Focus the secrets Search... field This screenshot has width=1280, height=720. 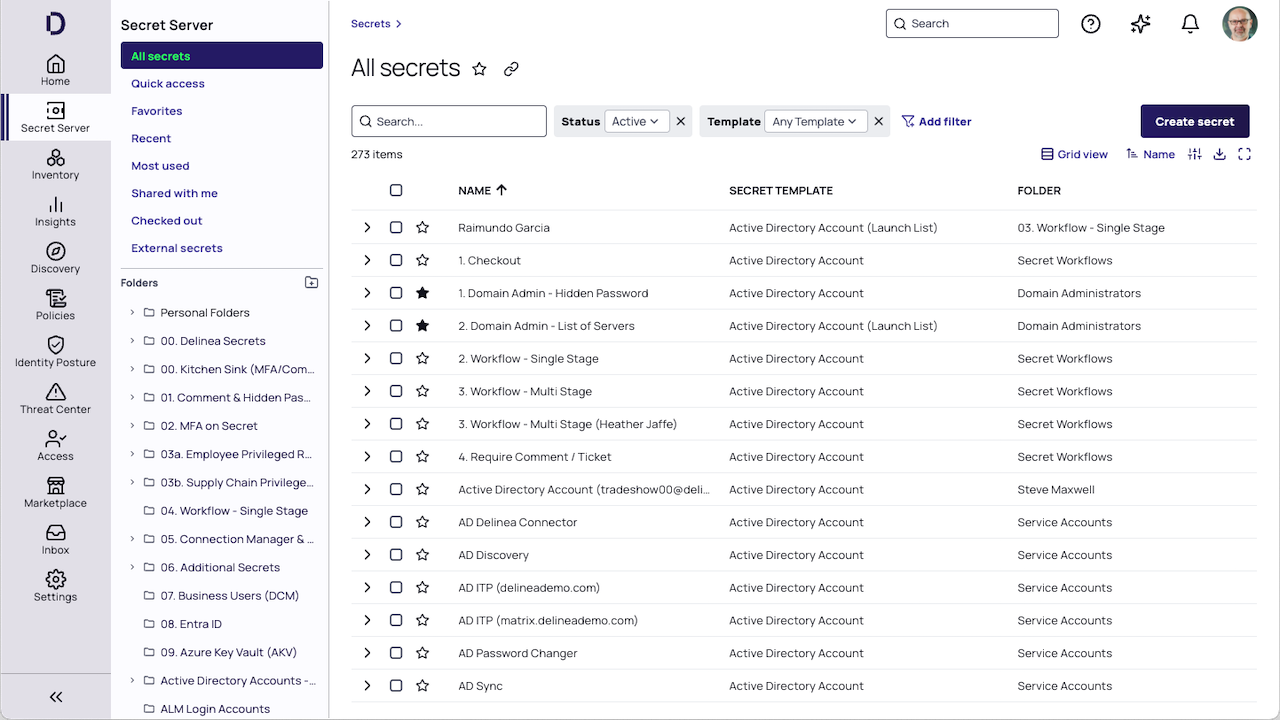449,121
